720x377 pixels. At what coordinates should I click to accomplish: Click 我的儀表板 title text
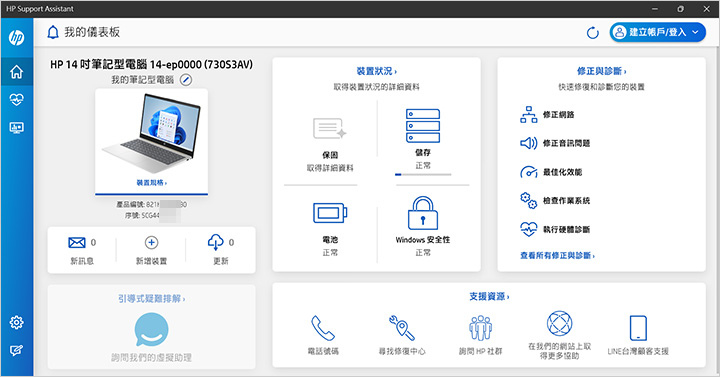[x=92, y=32]
